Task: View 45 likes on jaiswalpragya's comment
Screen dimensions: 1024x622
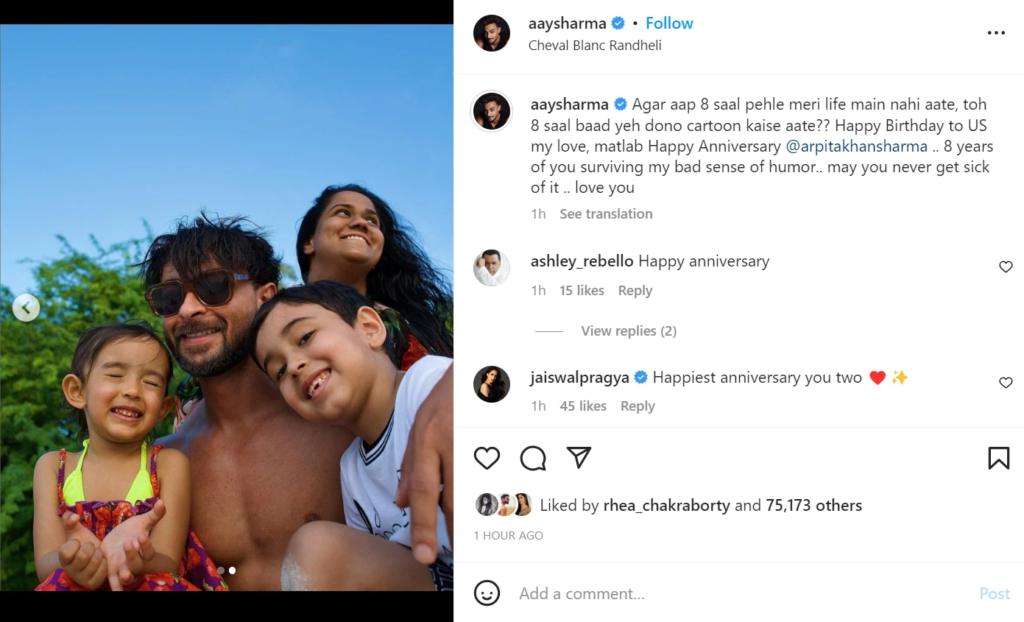Action: 583,406
